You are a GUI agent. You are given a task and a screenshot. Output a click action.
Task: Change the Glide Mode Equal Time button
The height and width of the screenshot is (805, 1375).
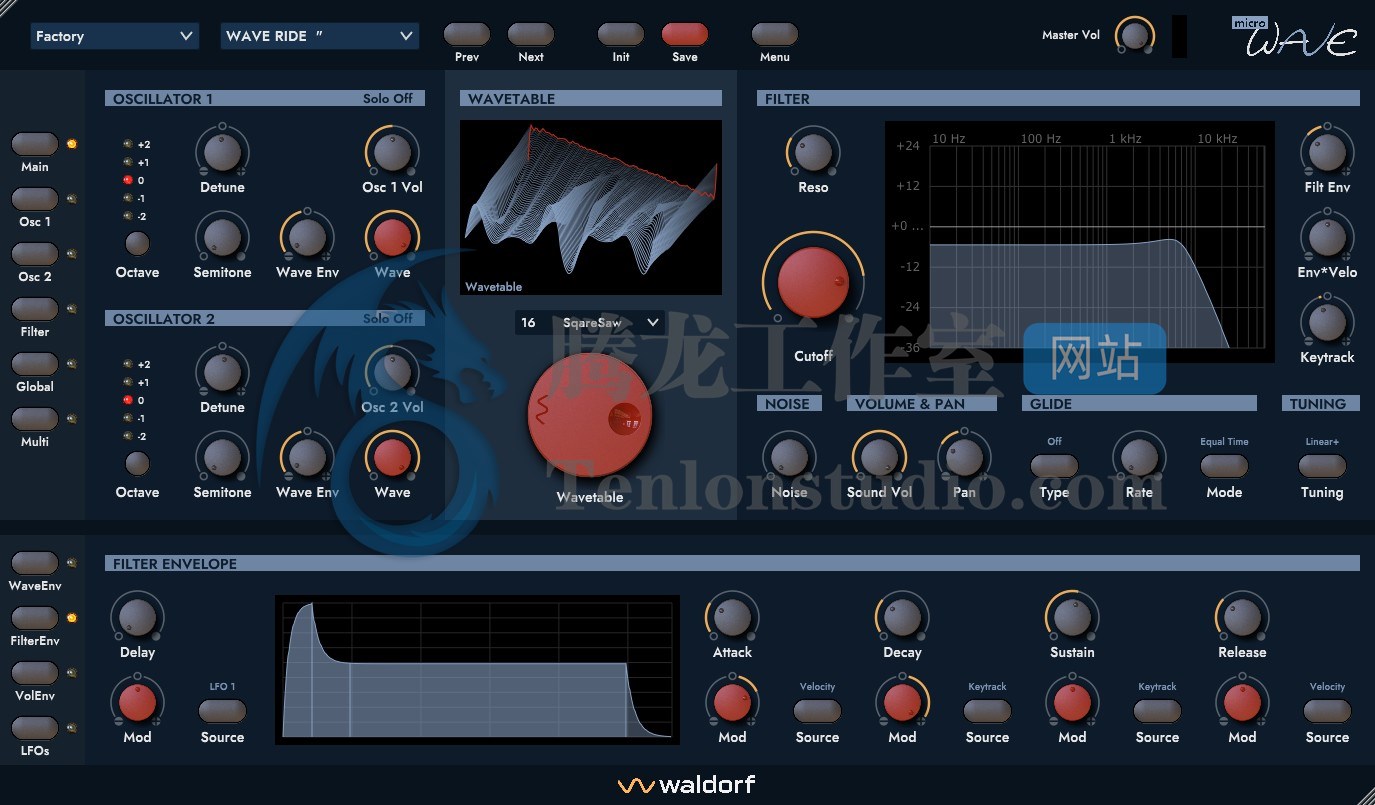1224,466
